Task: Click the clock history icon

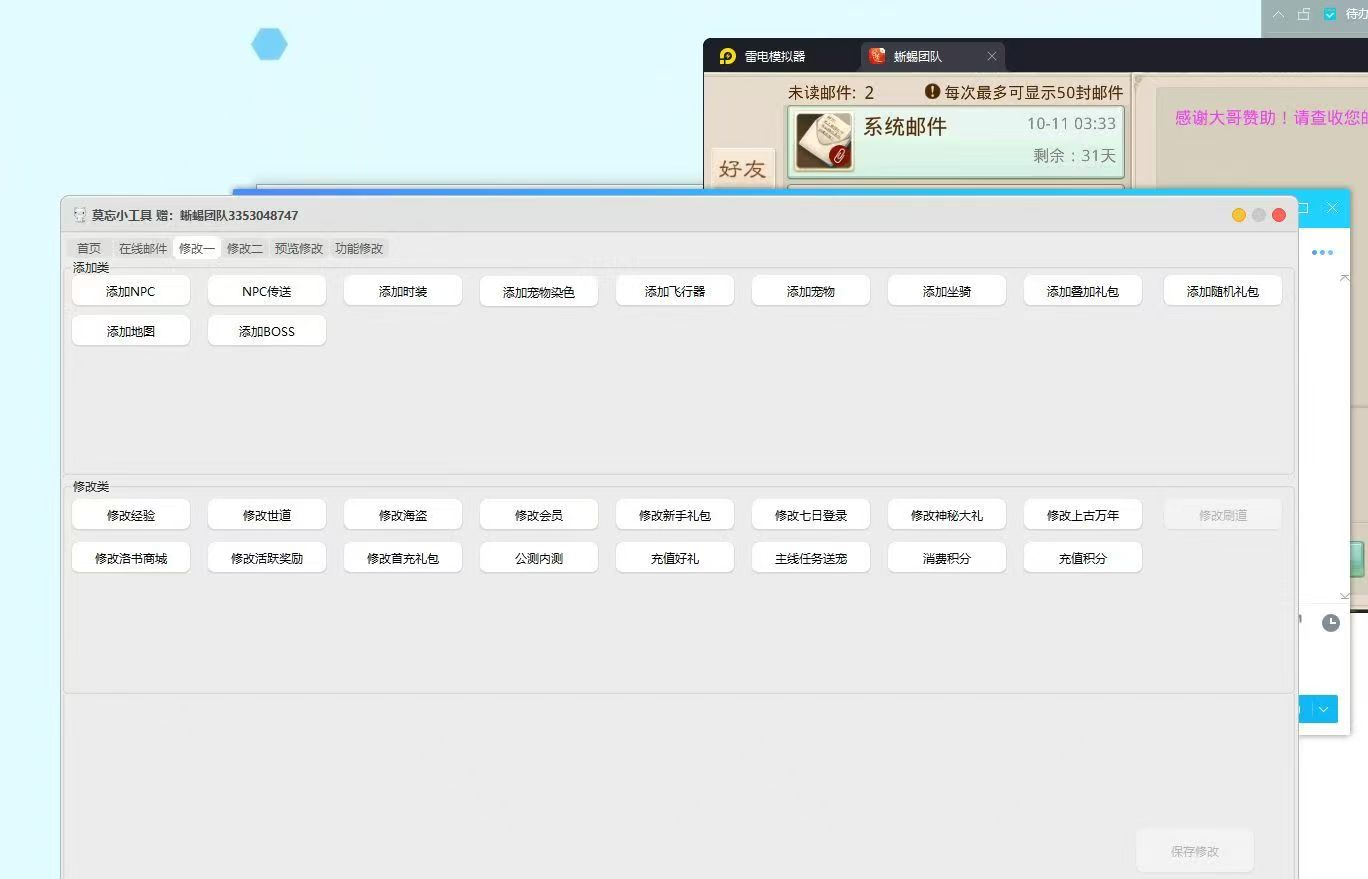Action: click(x=1330, y=623)
